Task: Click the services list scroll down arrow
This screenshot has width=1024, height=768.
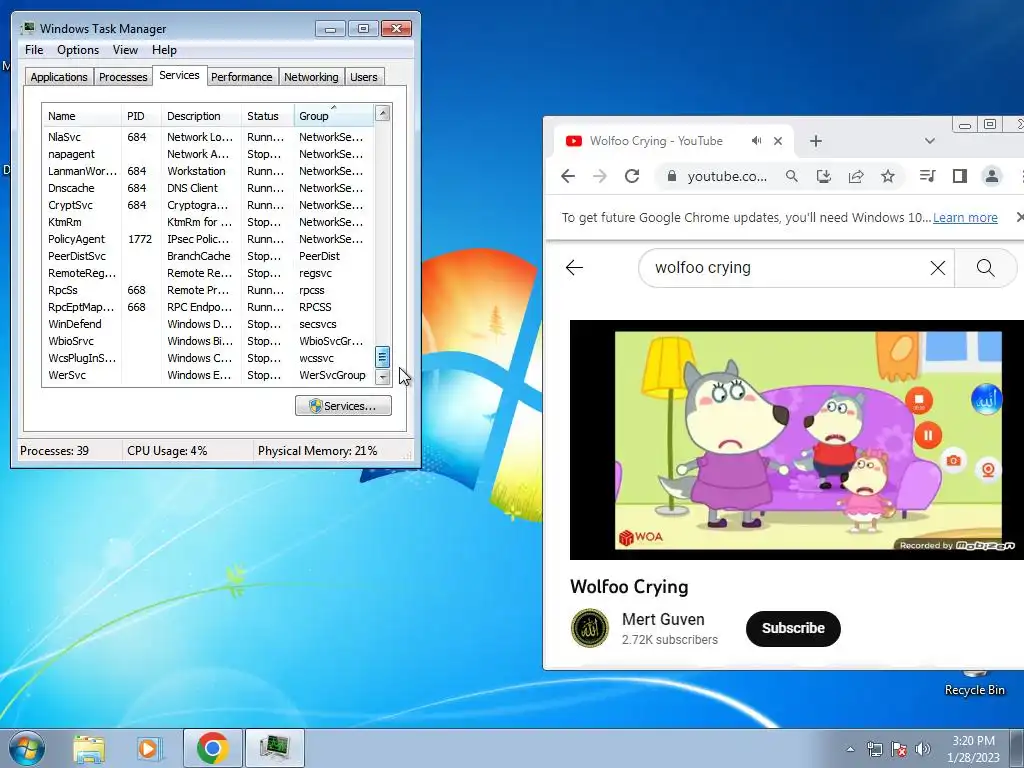Action: click(383, 377)
